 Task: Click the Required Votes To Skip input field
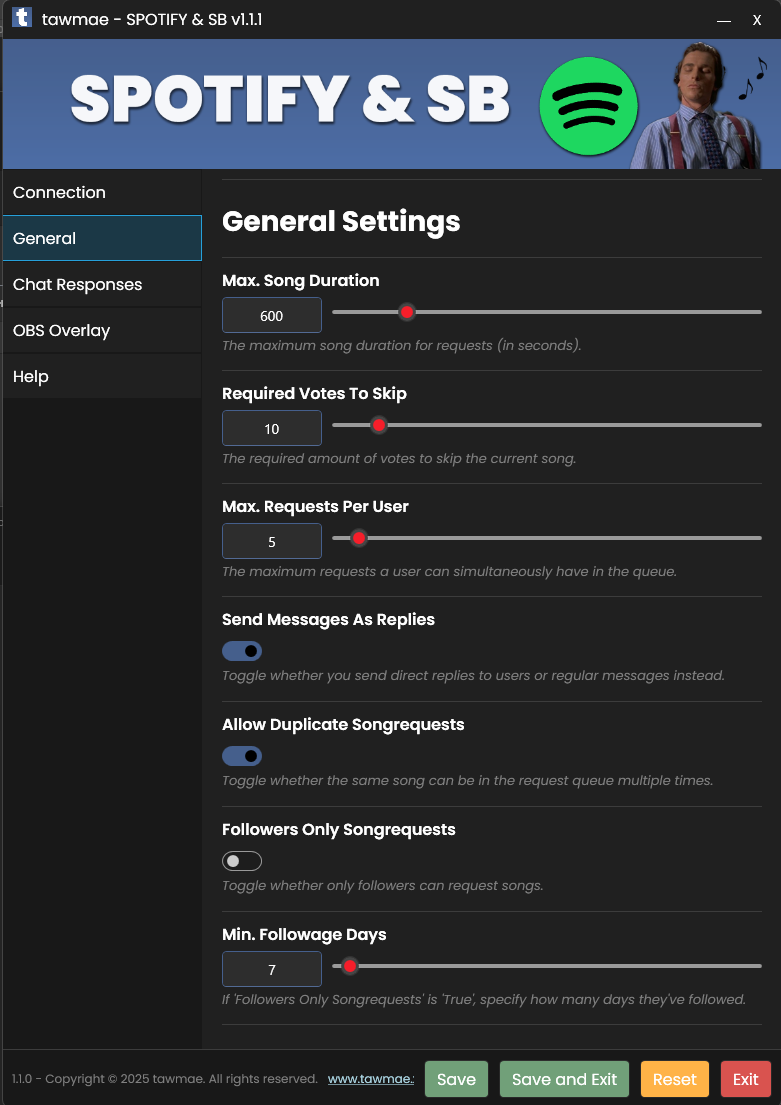pyautogui.click(x=272, y=428)
